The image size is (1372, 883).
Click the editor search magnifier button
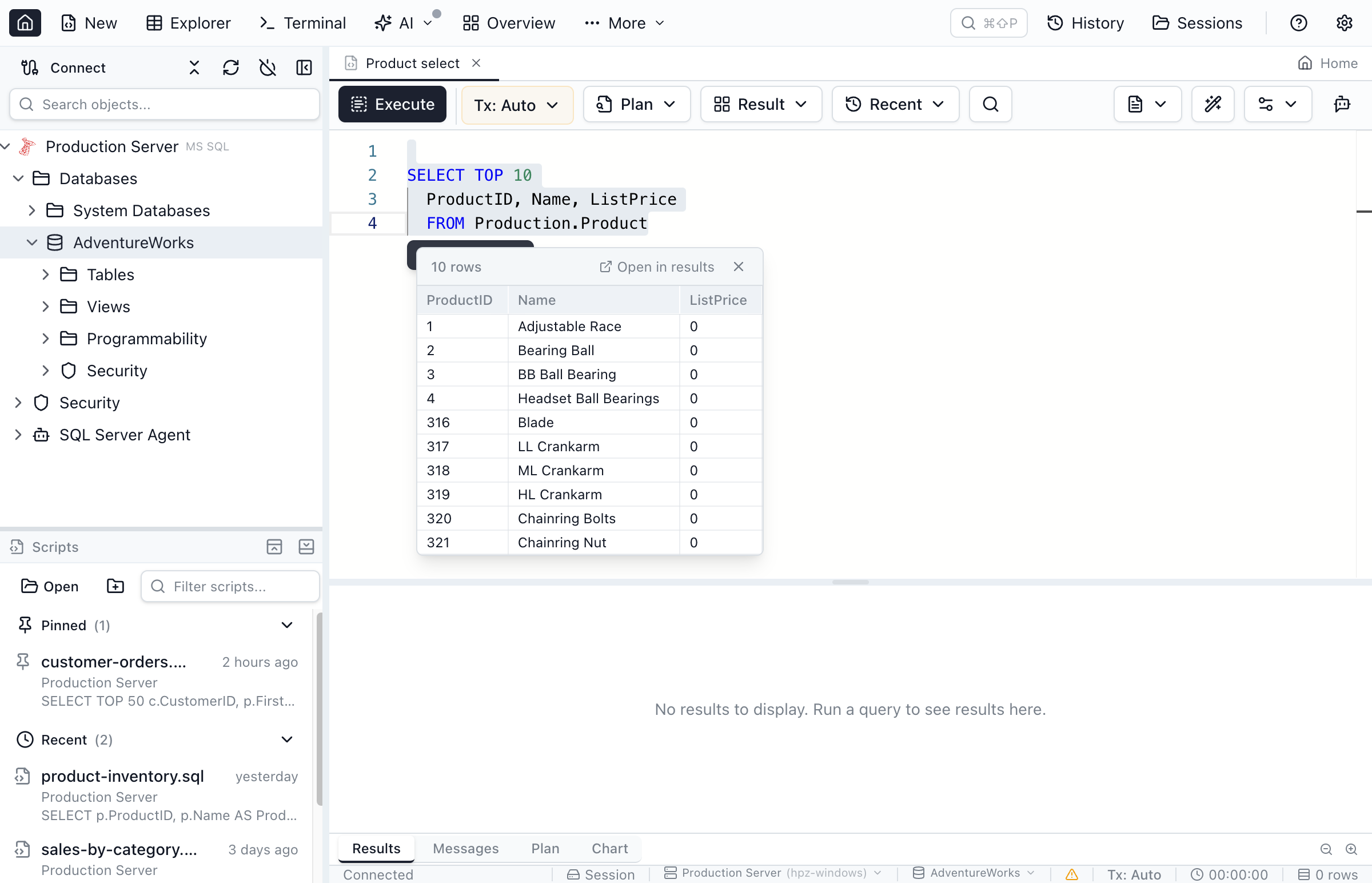pos(990,104)
